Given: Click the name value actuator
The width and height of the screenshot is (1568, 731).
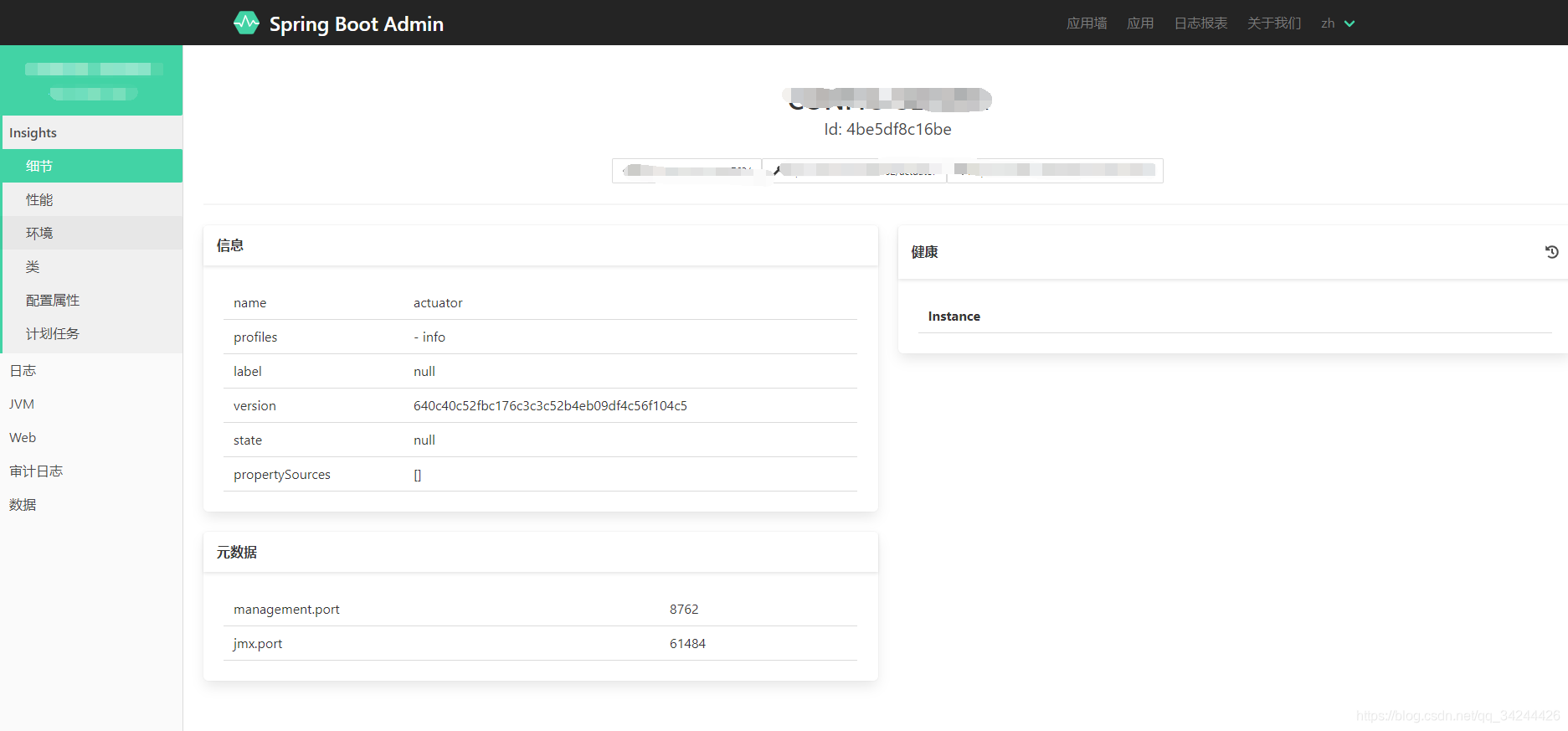Looking at the screenshot, I should pos(438,302).
